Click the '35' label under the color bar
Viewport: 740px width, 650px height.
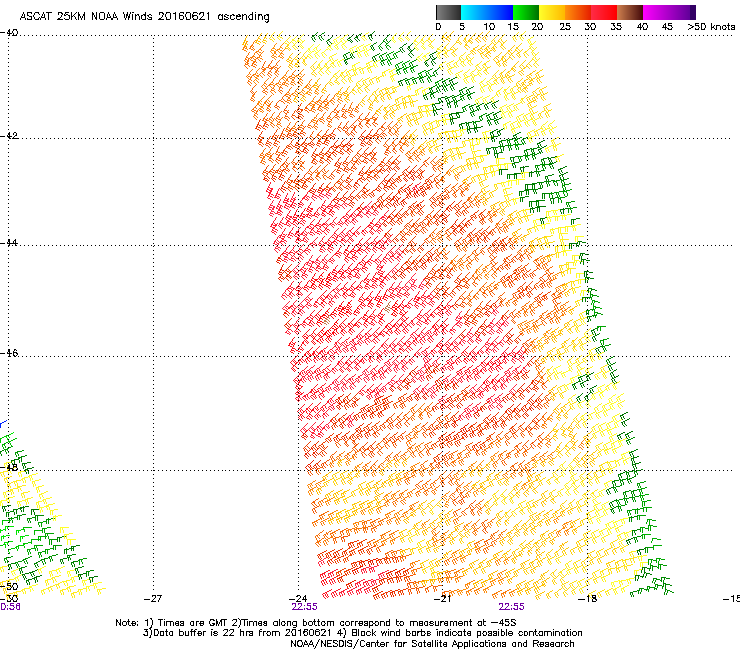(x=616, y=27)
